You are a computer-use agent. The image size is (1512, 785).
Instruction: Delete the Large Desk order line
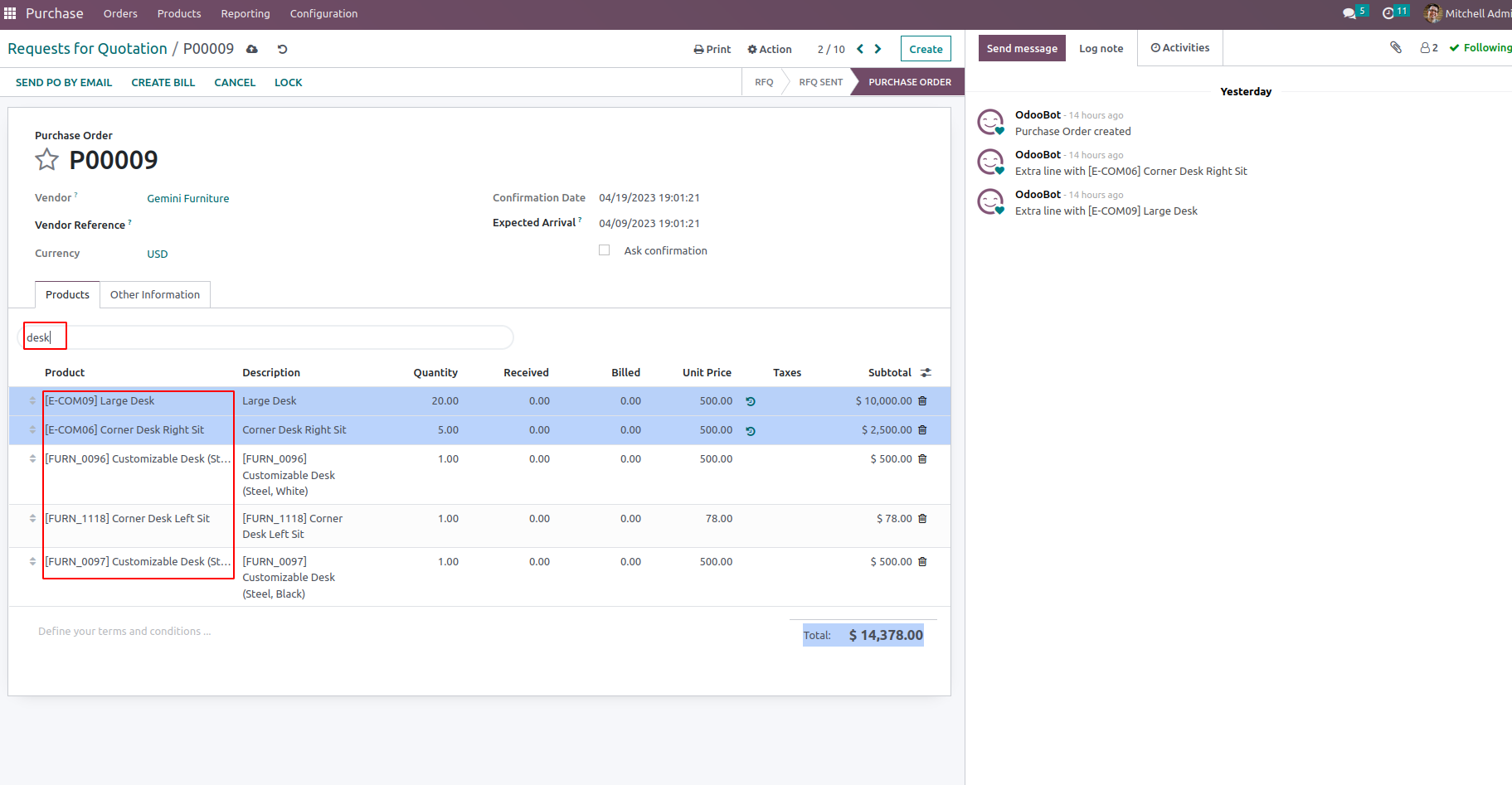point(922,401)
